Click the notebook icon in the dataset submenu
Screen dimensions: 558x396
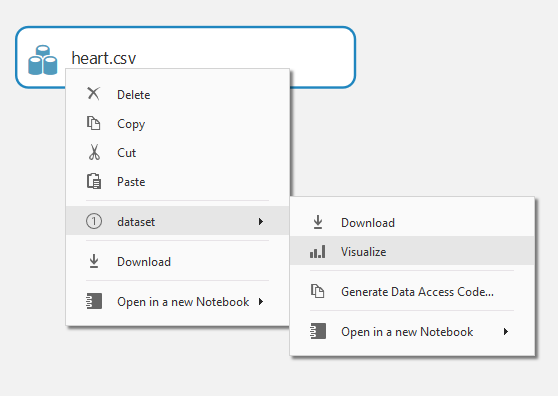tap(318, 331)
